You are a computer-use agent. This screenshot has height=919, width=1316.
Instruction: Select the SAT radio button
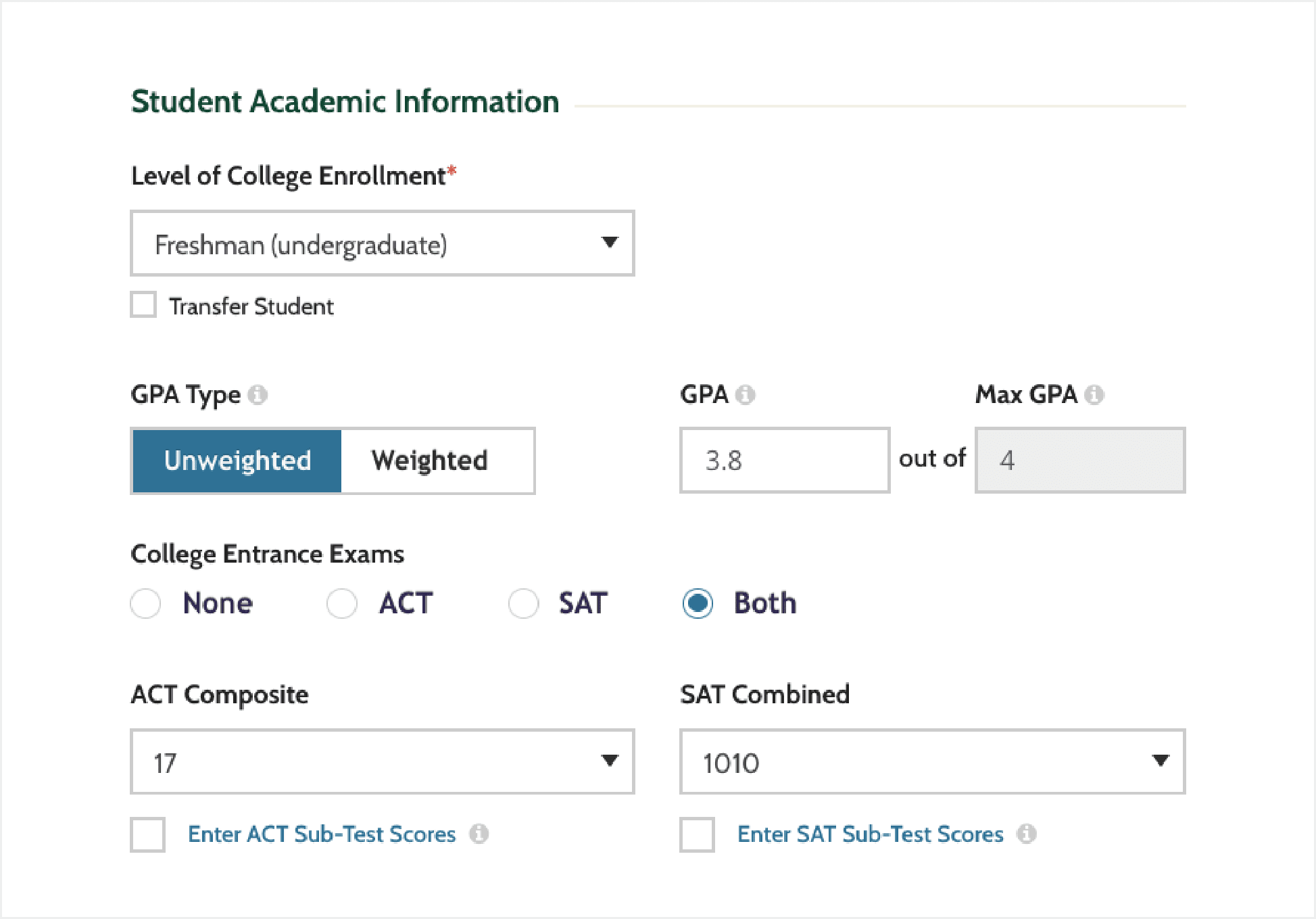[522, 603]
